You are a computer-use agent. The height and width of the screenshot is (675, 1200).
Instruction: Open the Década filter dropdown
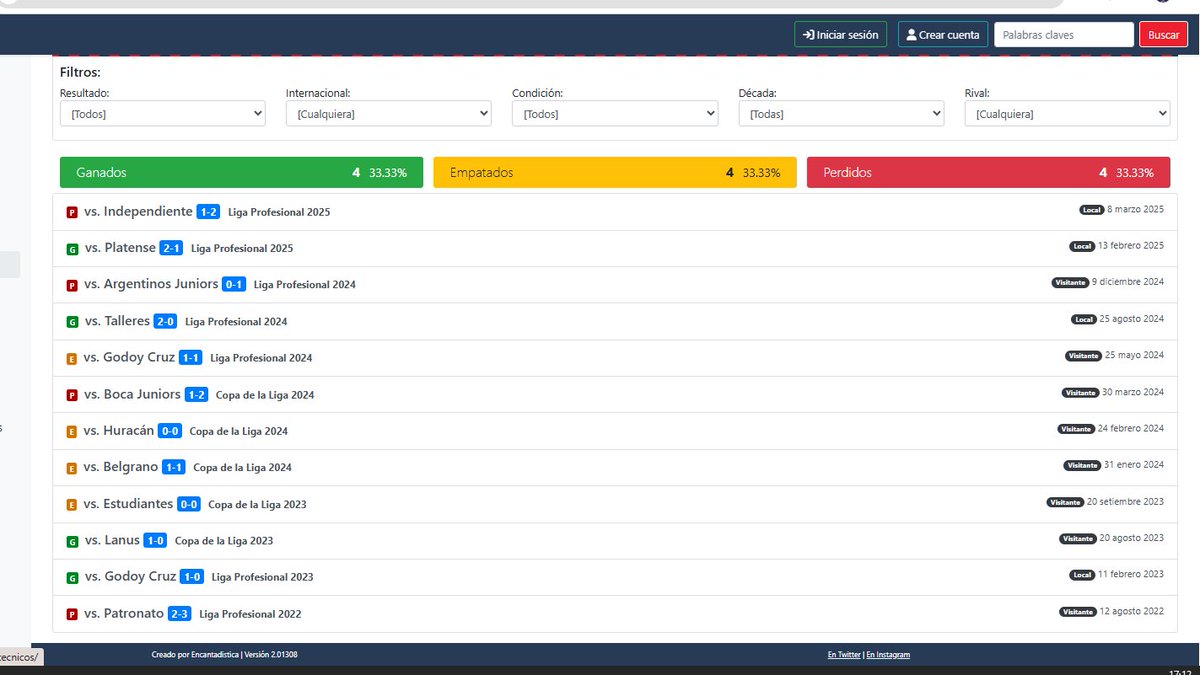[841, 114]
